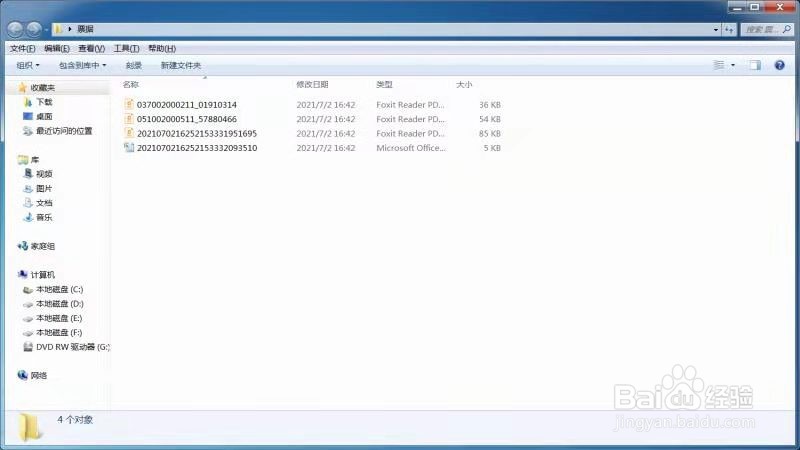Open 文档 library
Image resolution: width=800 pixels, height=450 pixels.
44,203
